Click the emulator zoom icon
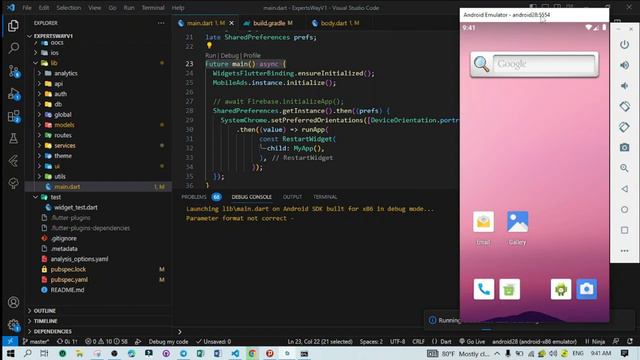Screen dimensions: 640x360 tap(624, 168)
